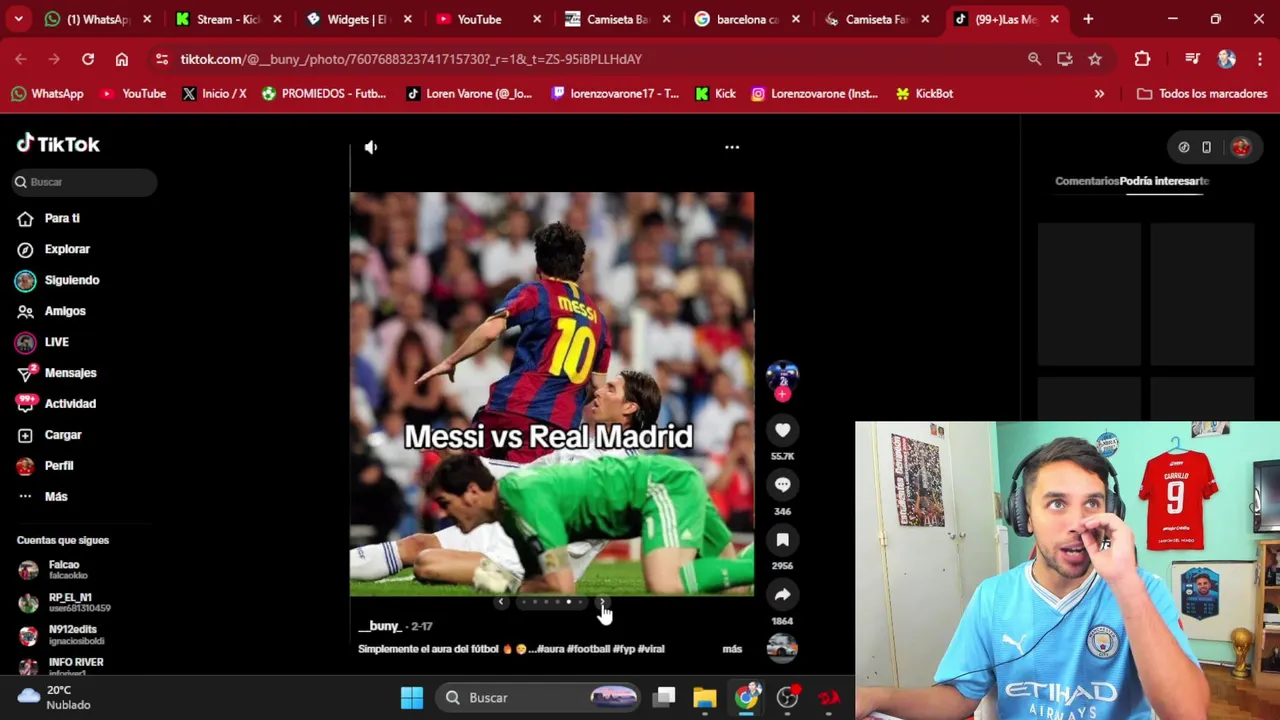Image resolution: width=1280 pixels, height=720 pixels.
Task: Open the three-dot options menu above the photo
Action: tap(732, 147)
